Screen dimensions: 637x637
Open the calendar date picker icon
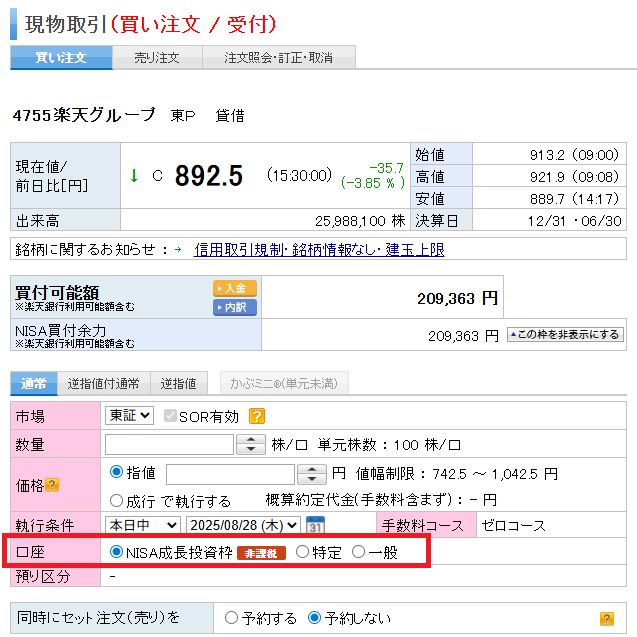(315, 525)
